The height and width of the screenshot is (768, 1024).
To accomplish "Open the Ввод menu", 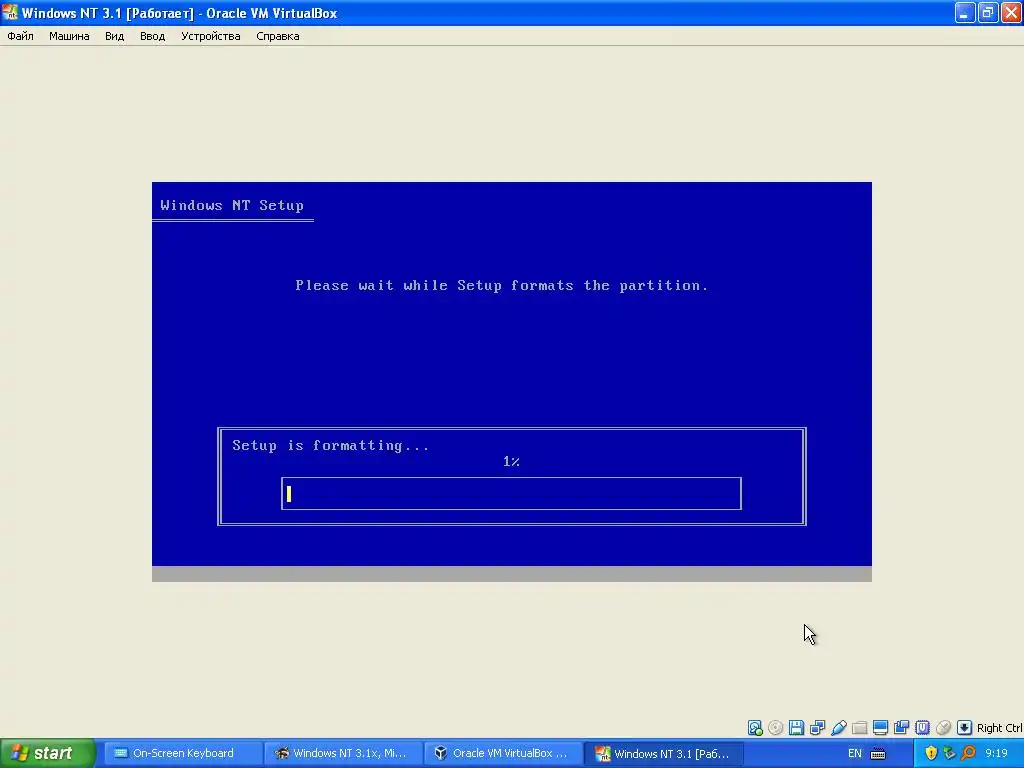I will click(x=152, y=36).
